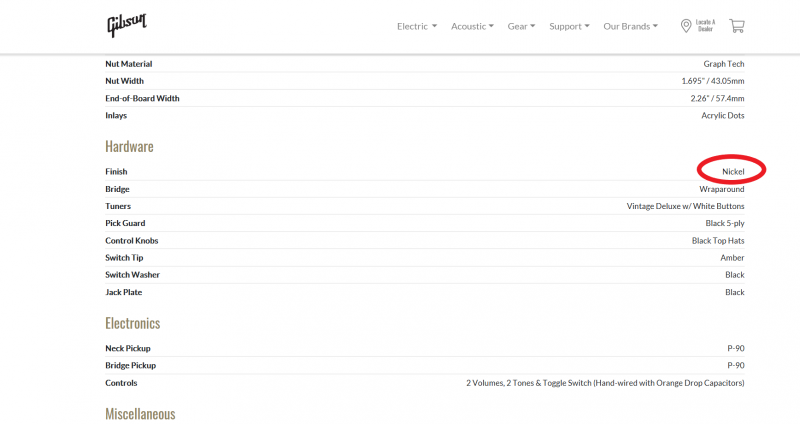
Task: Click the Neck Pickup P-90 value
Action: click(735, 348)
